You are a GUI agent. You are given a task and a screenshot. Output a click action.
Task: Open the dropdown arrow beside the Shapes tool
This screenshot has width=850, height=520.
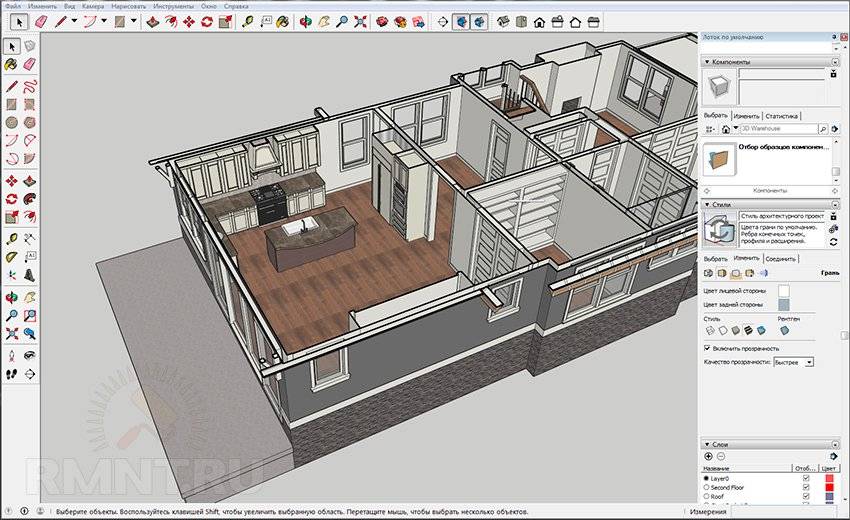[x=133, y=21]
